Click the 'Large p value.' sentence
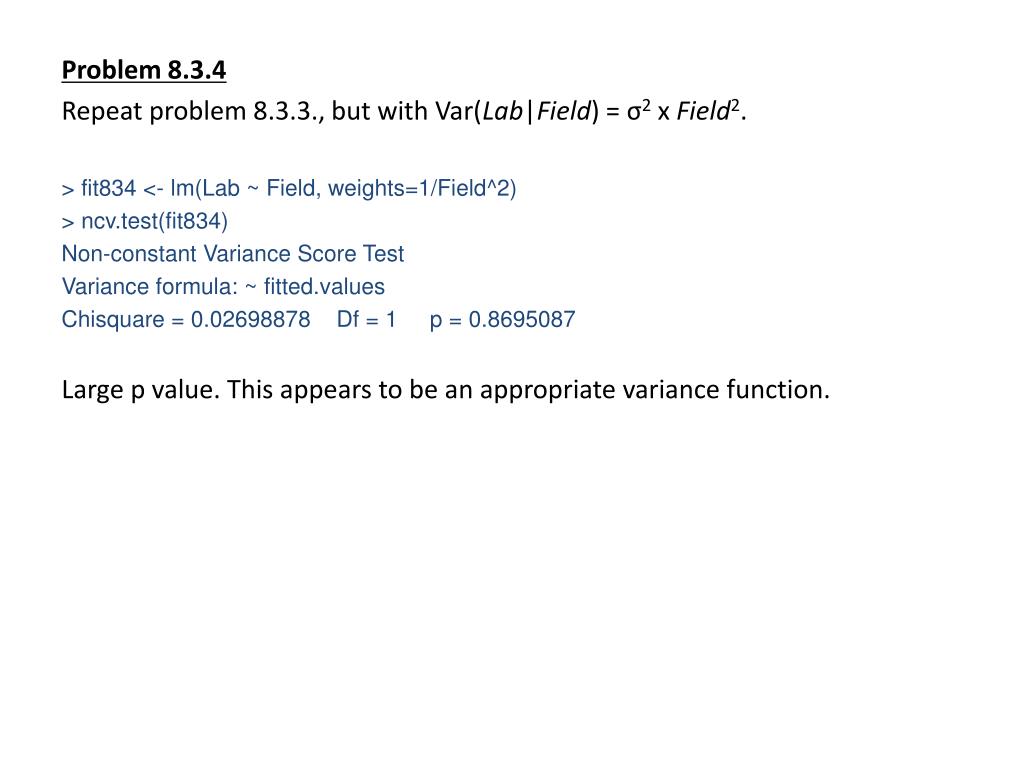This screenshot has width=1024, height=768. click(140, 390)
